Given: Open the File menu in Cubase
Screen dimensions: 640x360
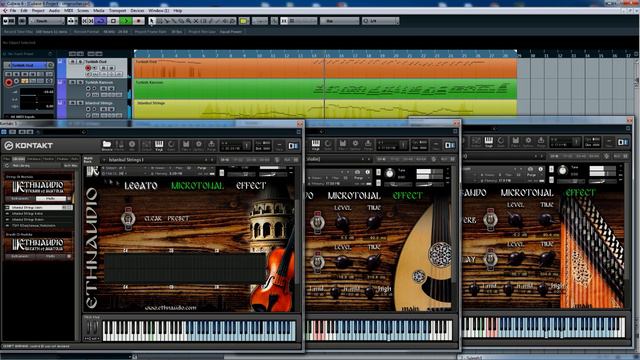Looking at the screenshot, I should (x=13, y=10).
